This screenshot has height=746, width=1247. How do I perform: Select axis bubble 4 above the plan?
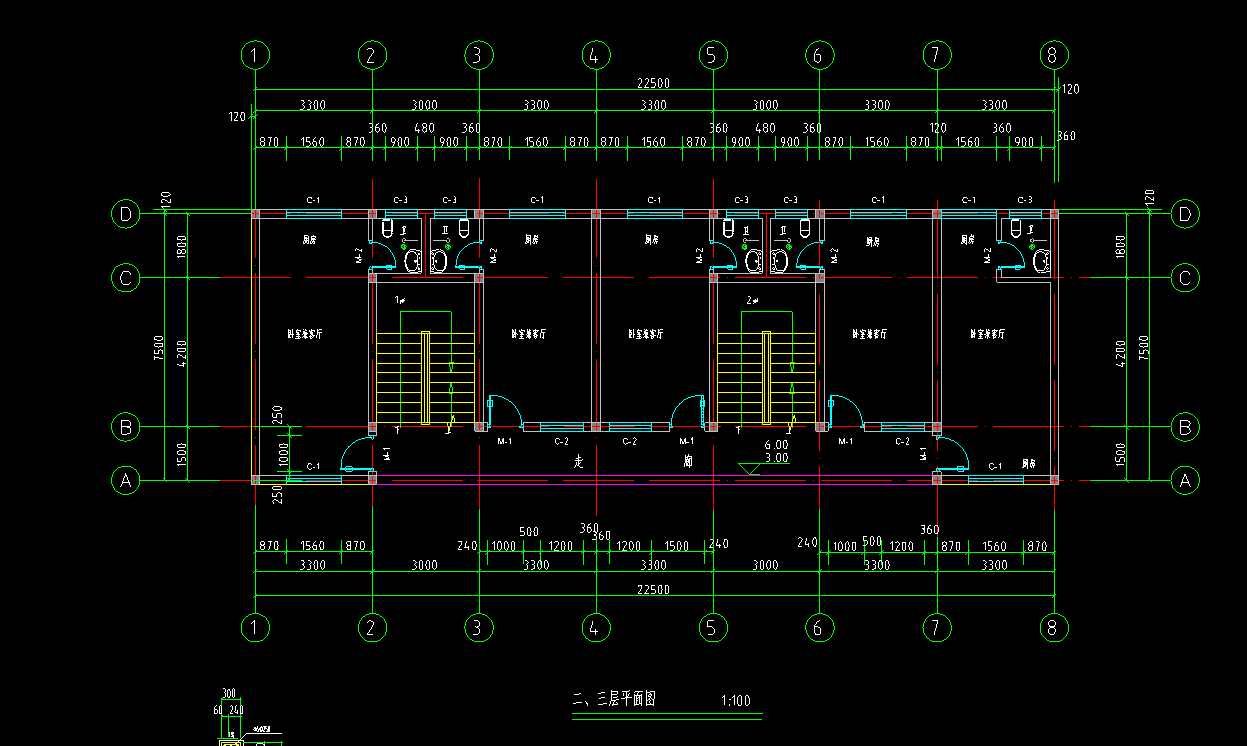pyautogui.click(x=594, y=55)
